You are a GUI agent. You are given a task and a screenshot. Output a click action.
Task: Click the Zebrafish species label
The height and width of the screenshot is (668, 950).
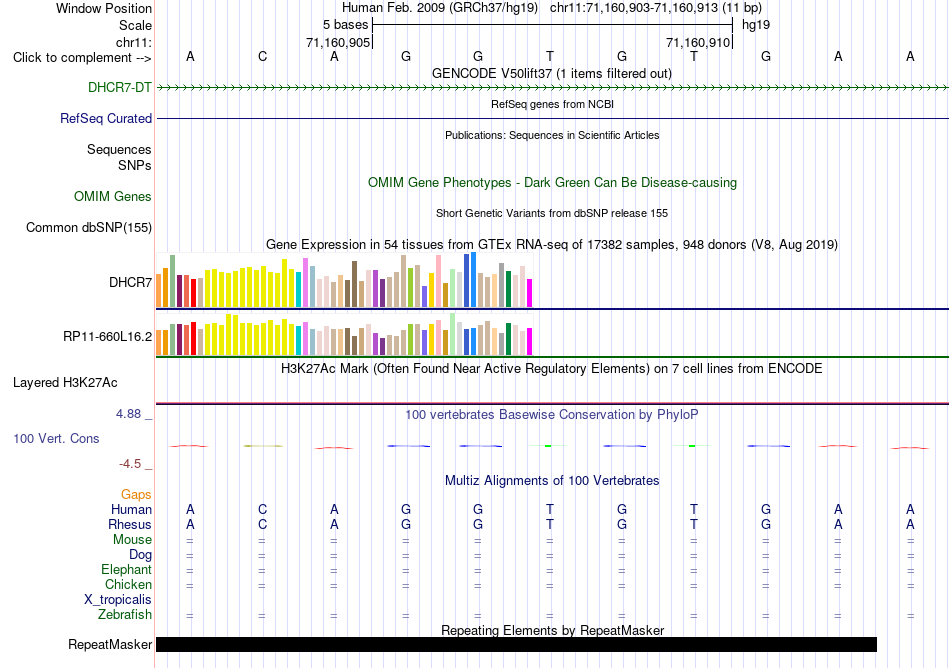point(125,615)
